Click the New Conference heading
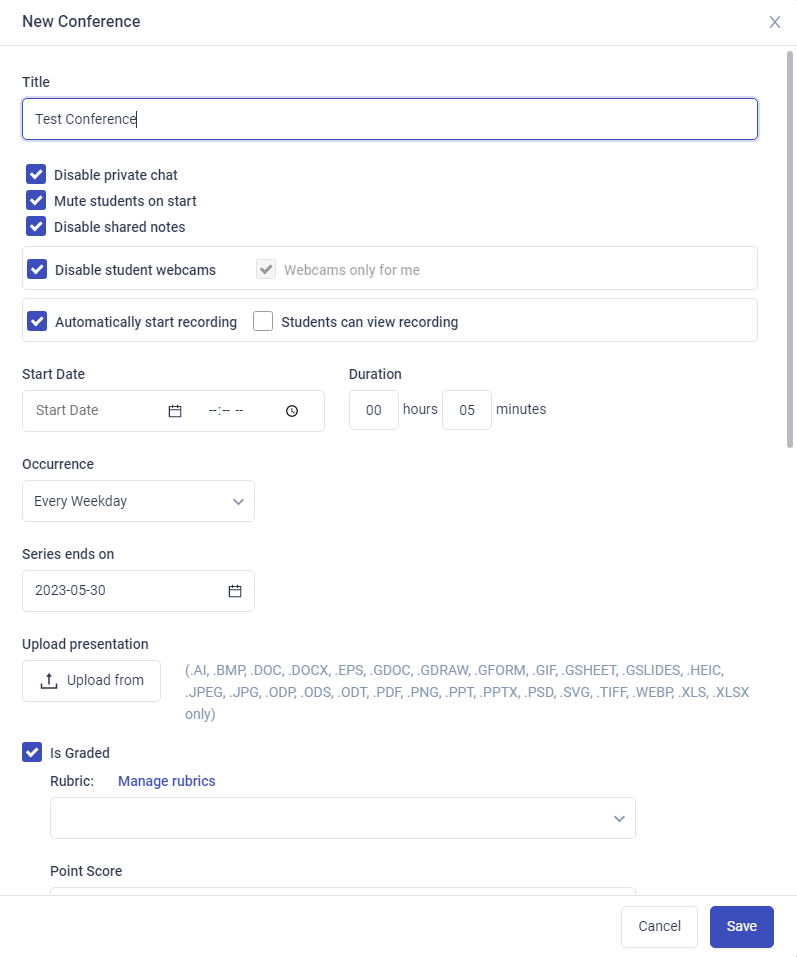797x957 pixels. click(81, 21)
